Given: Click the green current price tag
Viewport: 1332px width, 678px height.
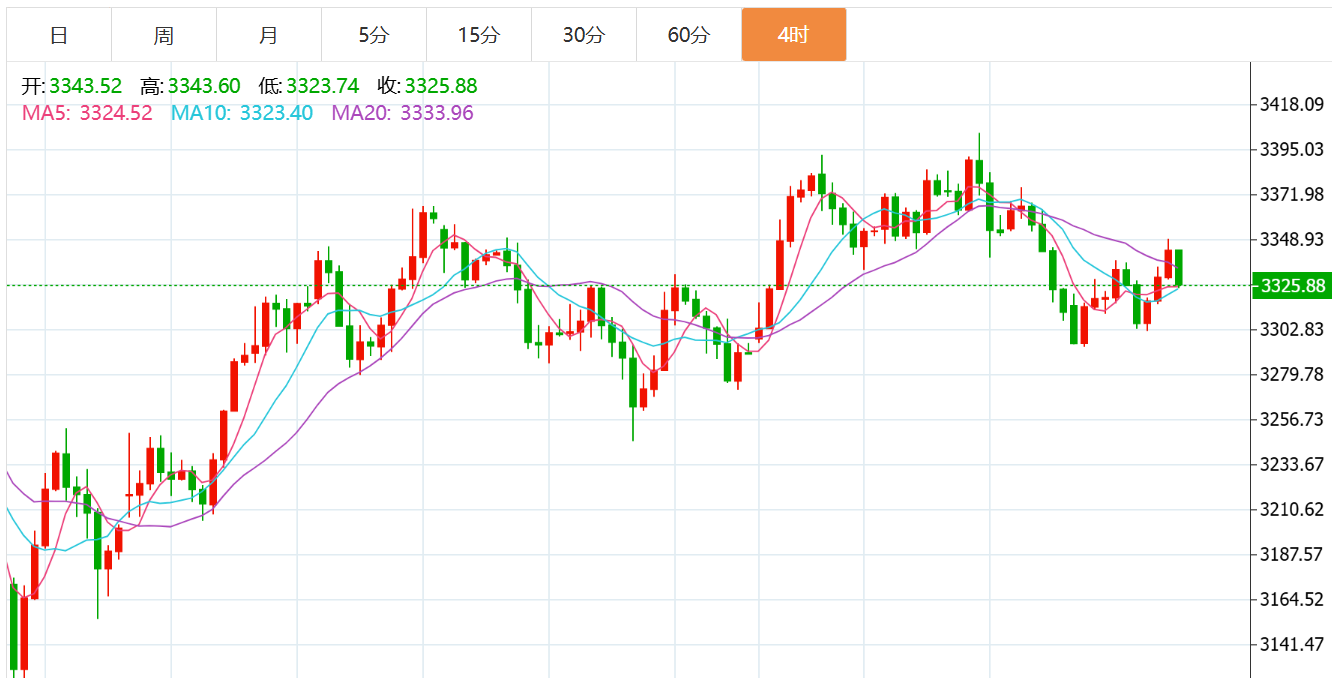Looking at the screenshot, I should tap(1292, 286).
